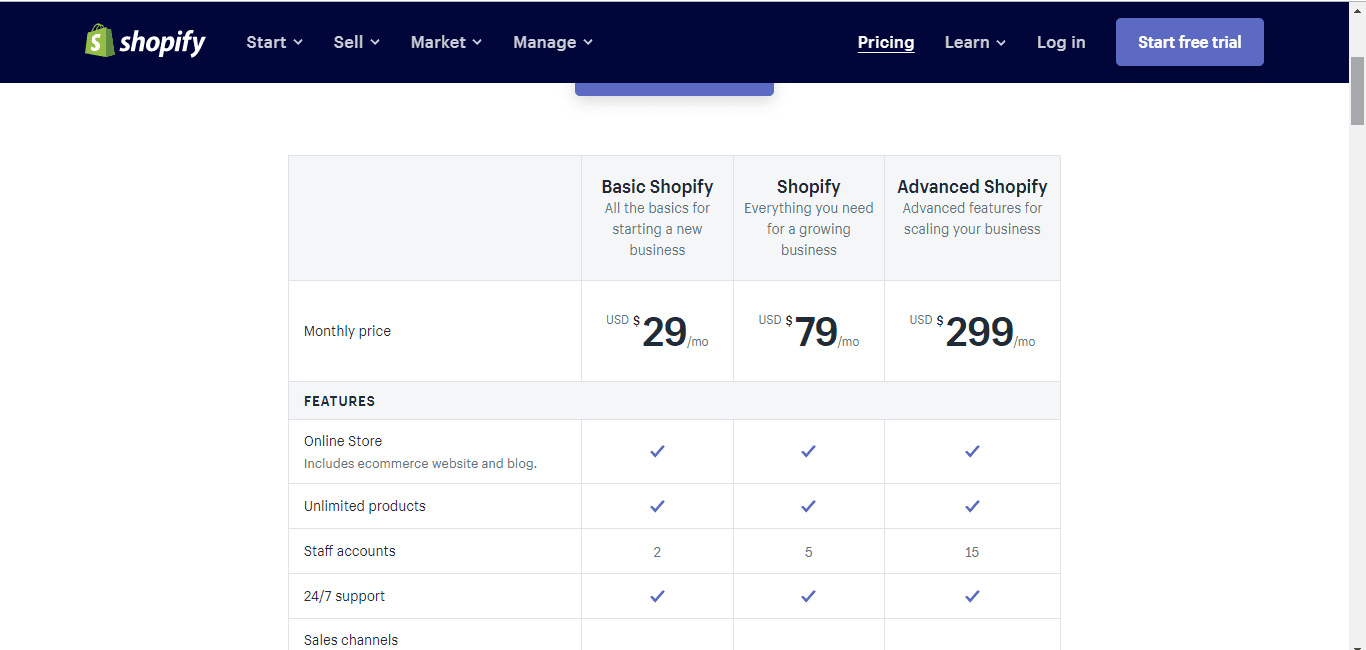Click the Monthly price row label
Image resolution: width=1366 pixels, height=650 pixels.
coord(347,331)
